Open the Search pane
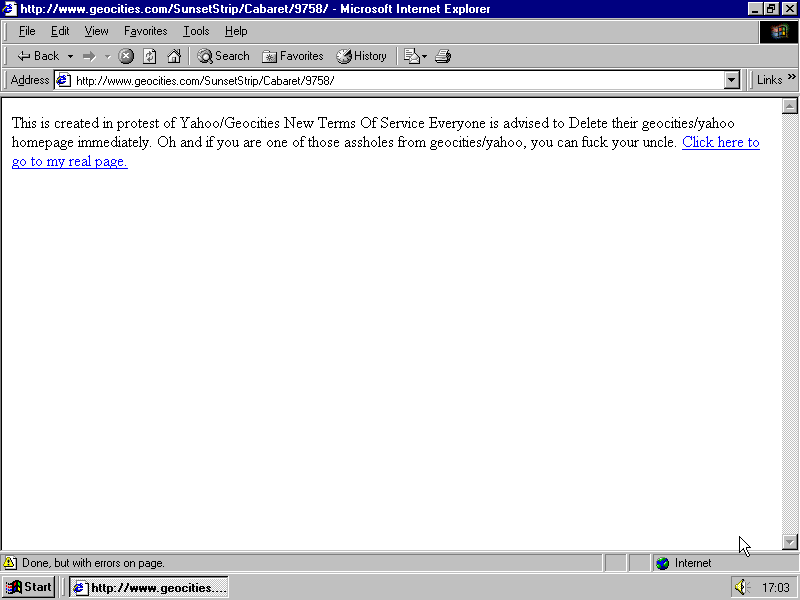This screenshot has height=600, width=800. point(223,56)
